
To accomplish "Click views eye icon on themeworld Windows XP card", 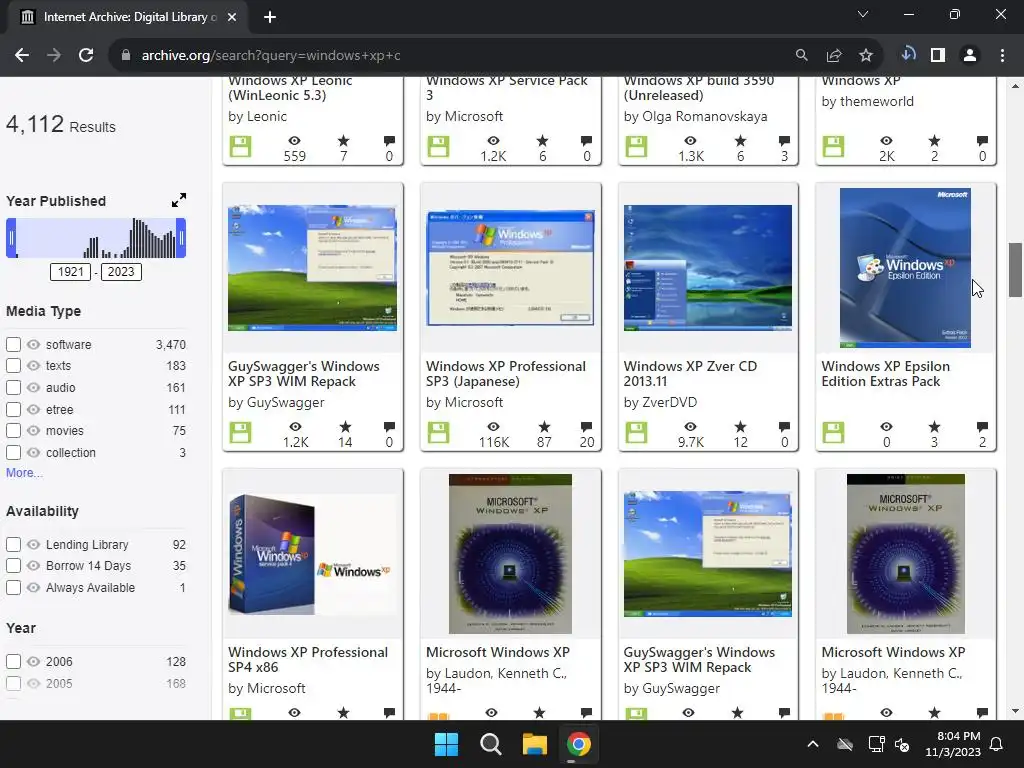I will (886, 140).
